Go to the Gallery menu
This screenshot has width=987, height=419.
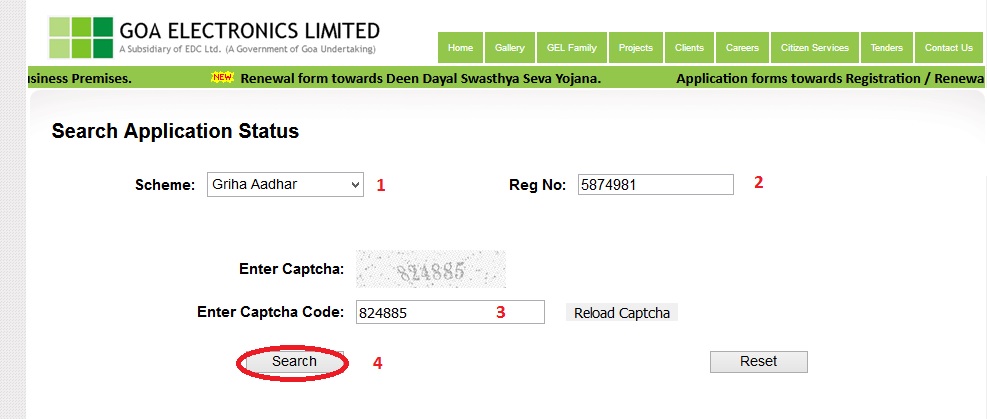[510, 48]
